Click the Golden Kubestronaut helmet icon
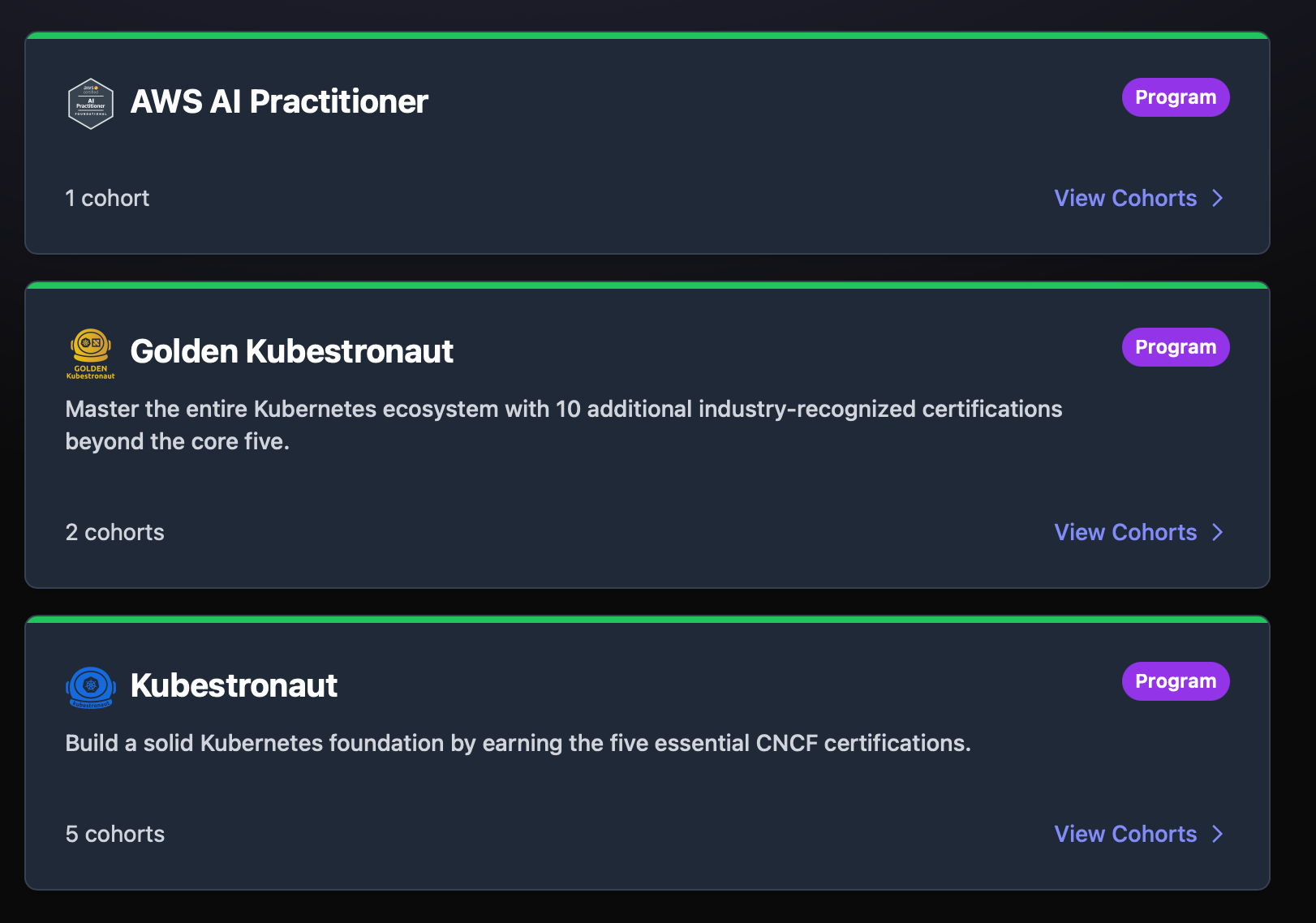 click(x=90, y=353)
